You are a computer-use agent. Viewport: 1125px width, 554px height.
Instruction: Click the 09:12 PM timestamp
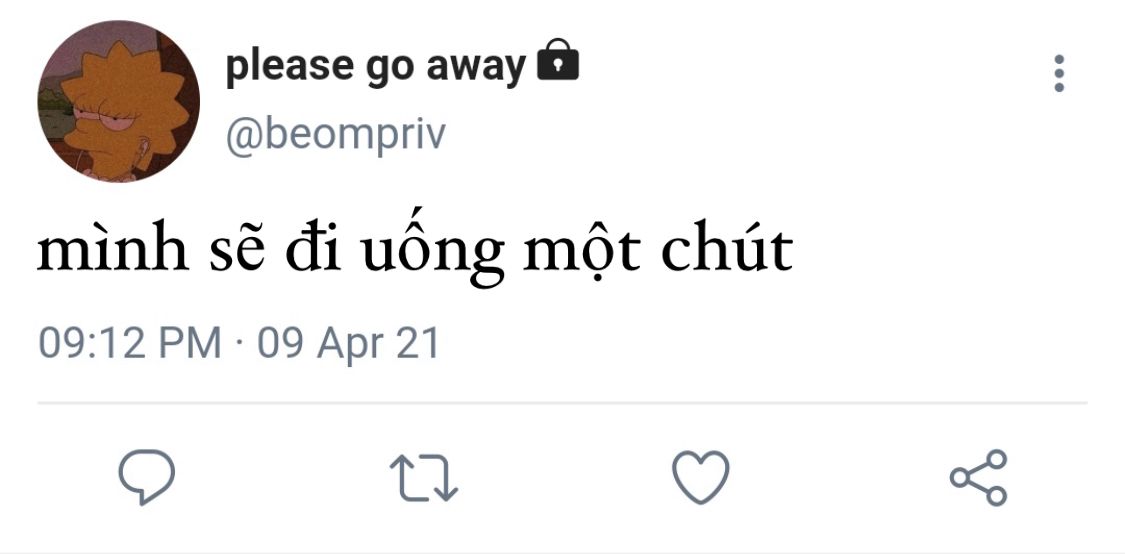[x=129, y=343]
